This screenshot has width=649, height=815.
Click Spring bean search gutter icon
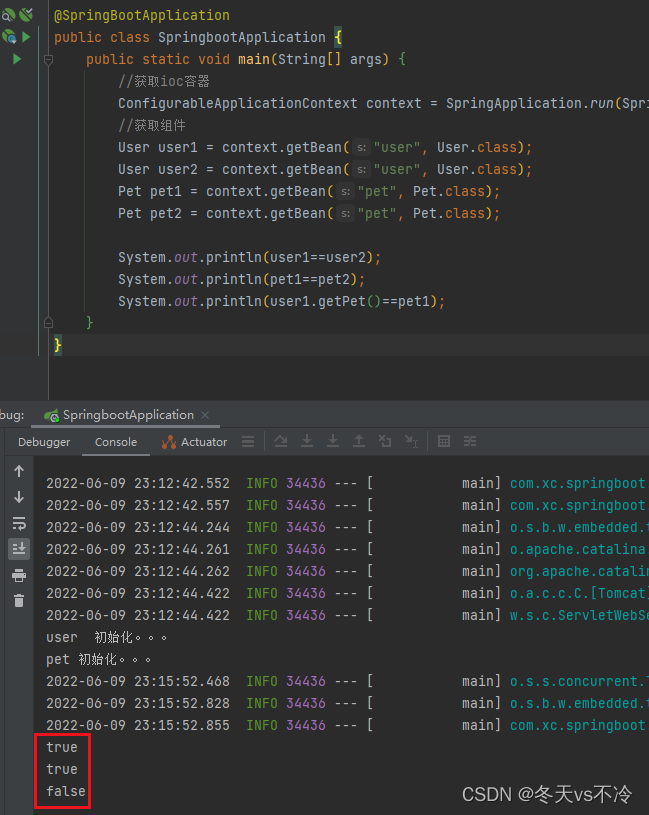pos(7,15)
